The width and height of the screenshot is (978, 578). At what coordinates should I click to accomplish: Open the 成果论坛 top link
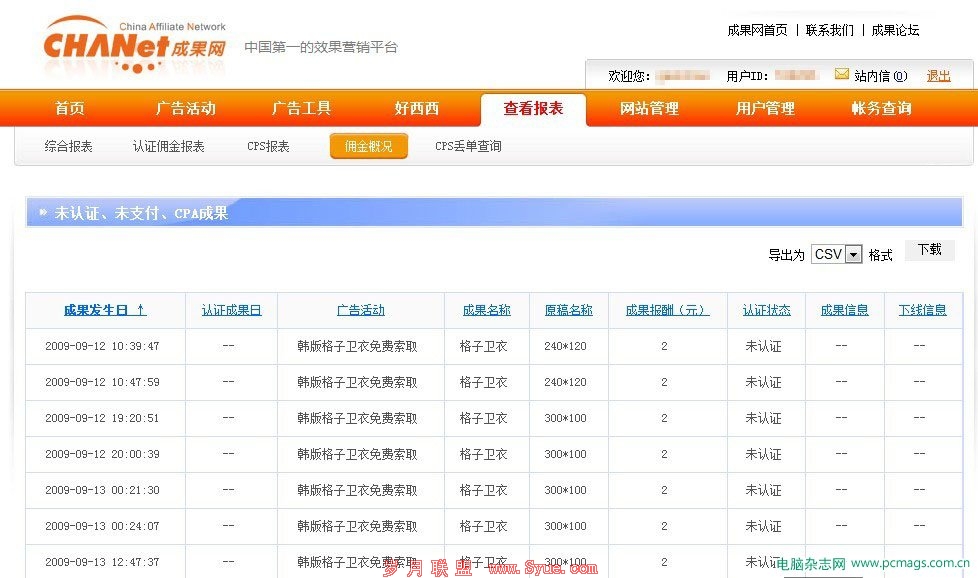click(895, 30)
